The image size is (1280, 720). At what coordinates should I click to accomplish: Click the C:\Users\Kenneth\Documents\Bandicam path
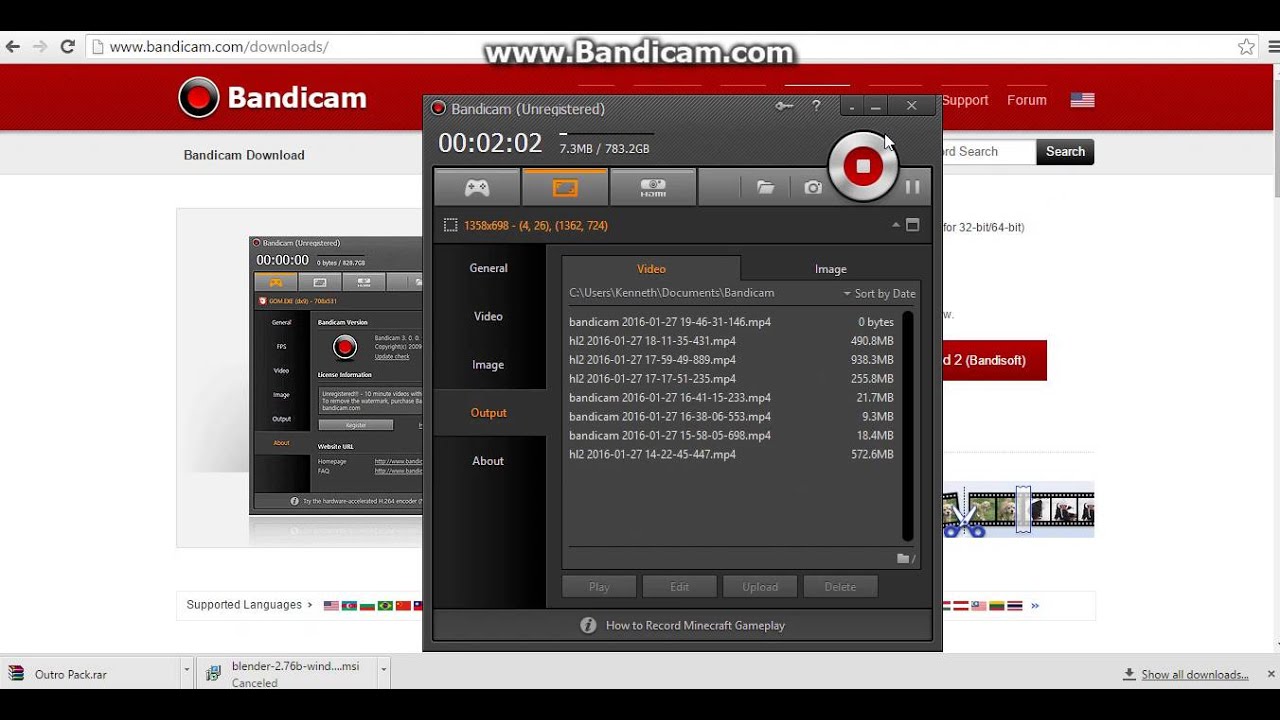pos(672,294)
